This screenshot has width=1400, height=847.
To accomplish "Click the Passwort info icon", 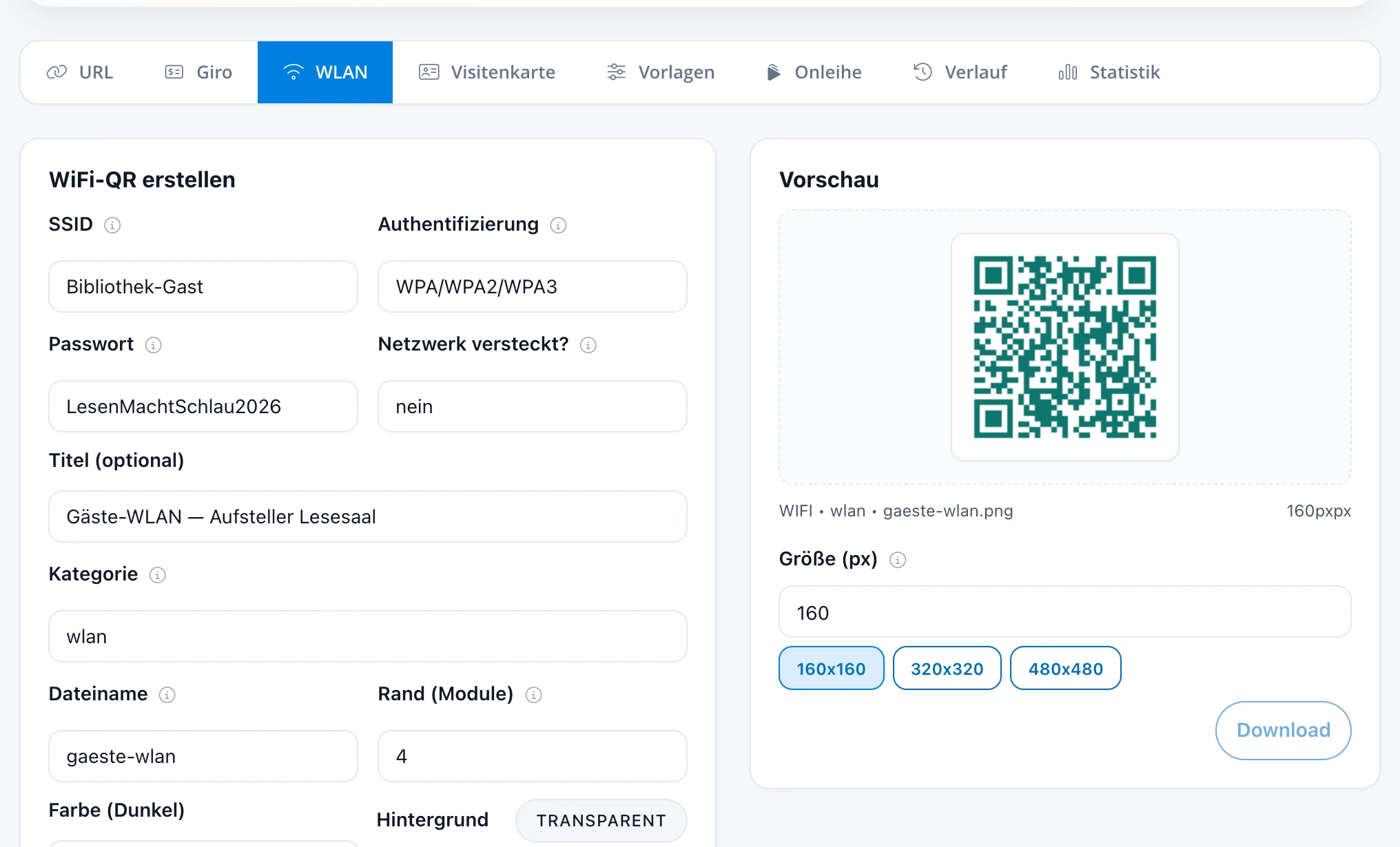I will pos(154,345).
